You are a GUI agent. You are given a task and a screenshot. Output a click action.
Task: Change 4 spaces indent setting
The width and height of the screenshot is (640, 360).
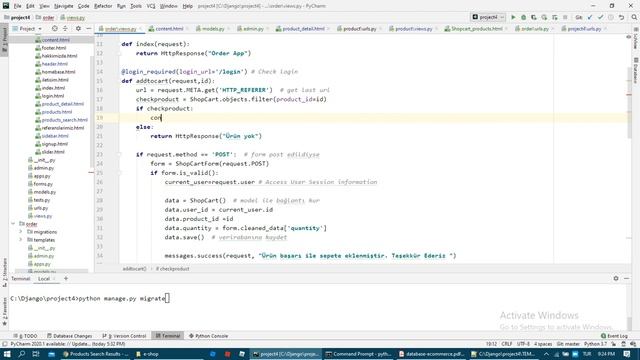coord(543,344)
